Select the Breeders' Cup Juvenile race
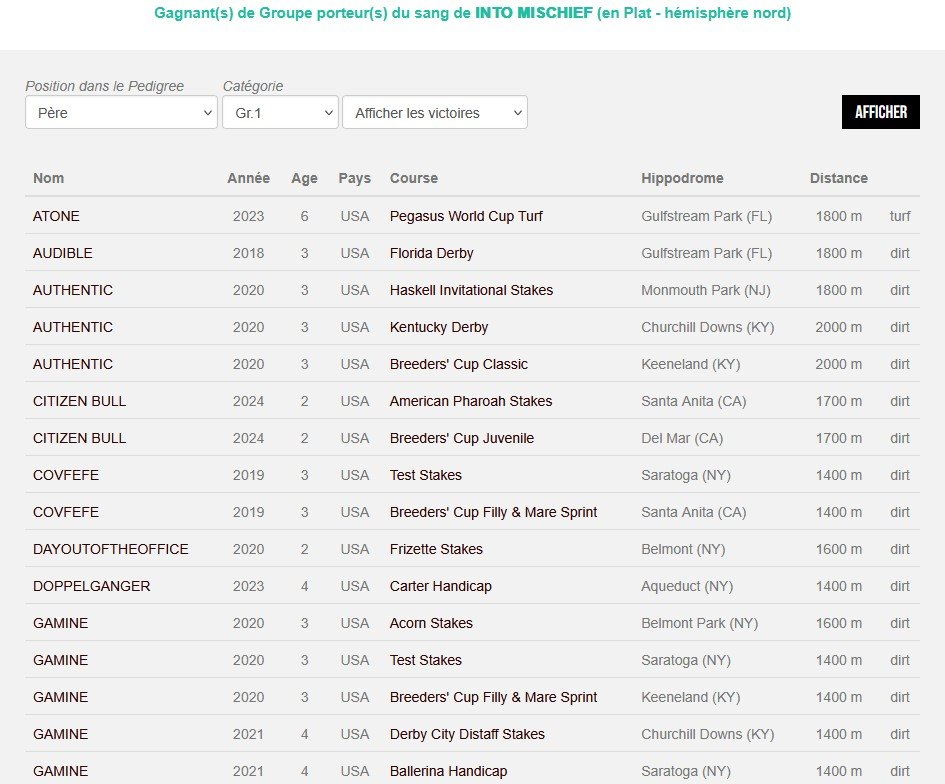Screen dimensions: 945x784 tap(462, 438)
